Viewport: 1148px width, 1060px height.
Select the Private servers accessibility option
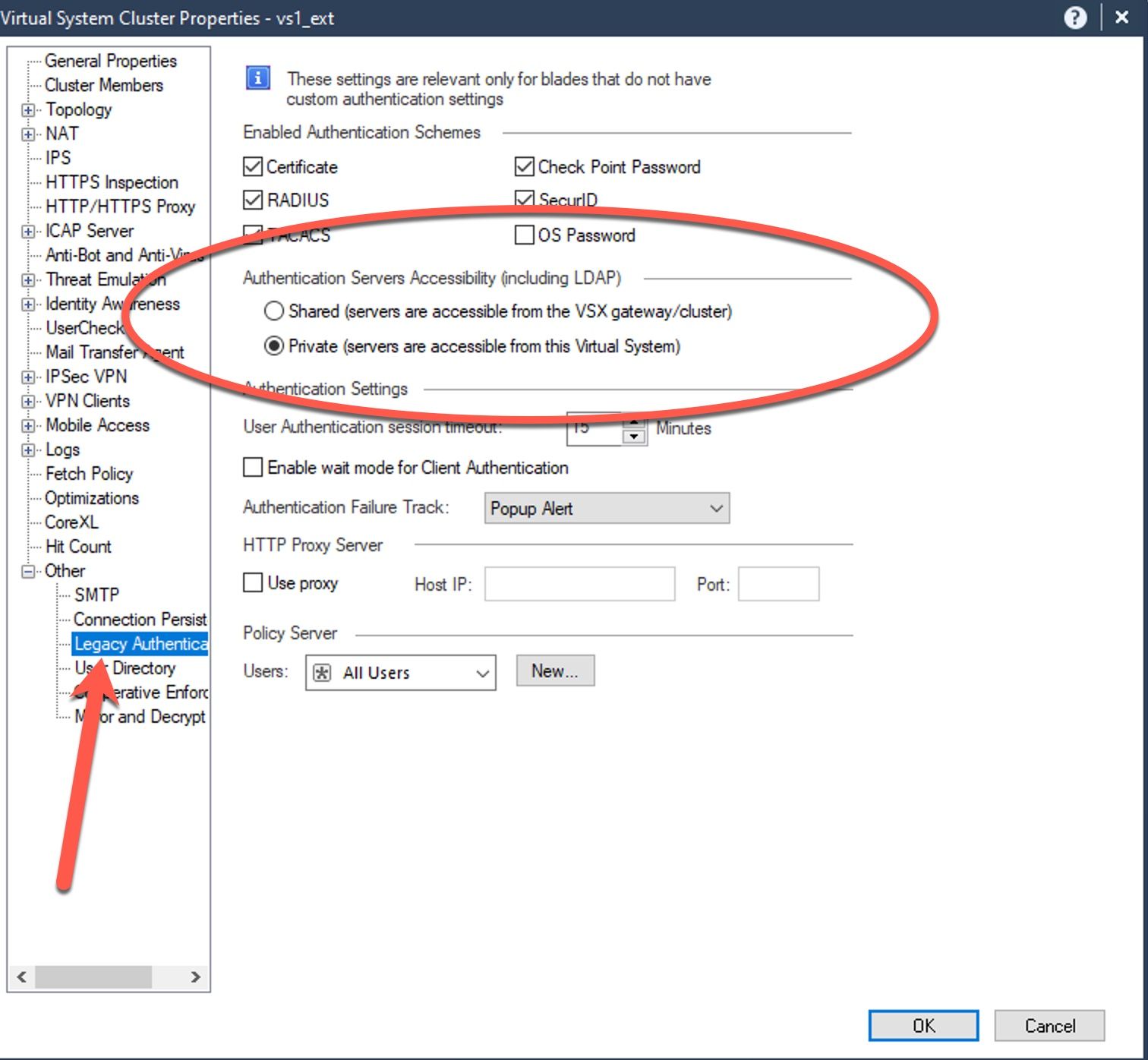pos(275,346)
